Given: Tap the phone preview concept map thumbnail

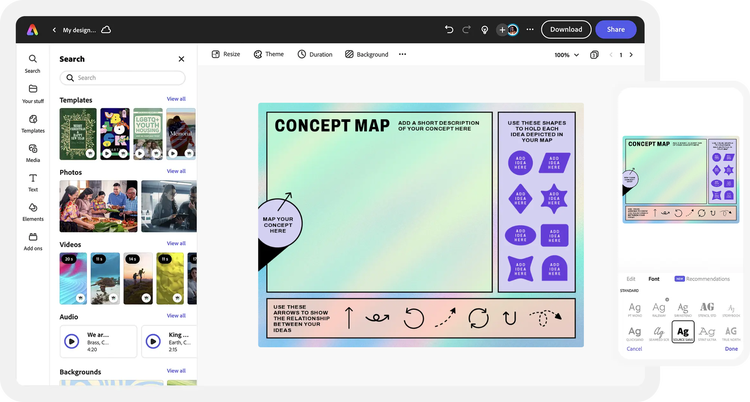Looking at the screenshot, I should pos(681,179).
